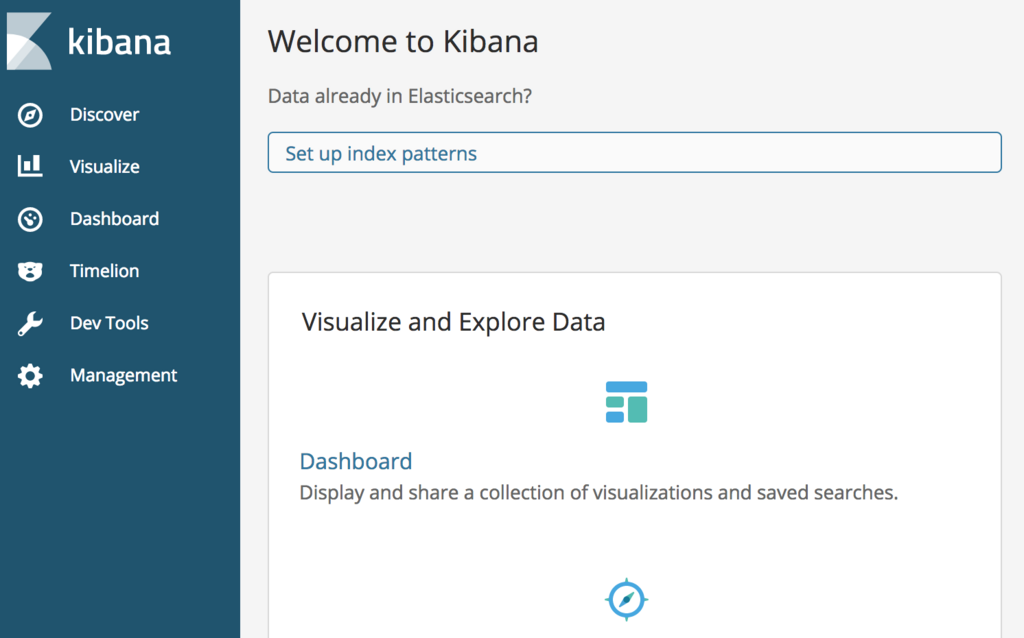Select the Dashboard sidebar label
Viewport: 1024px width, 638px height.
click(x=114, y=219)
